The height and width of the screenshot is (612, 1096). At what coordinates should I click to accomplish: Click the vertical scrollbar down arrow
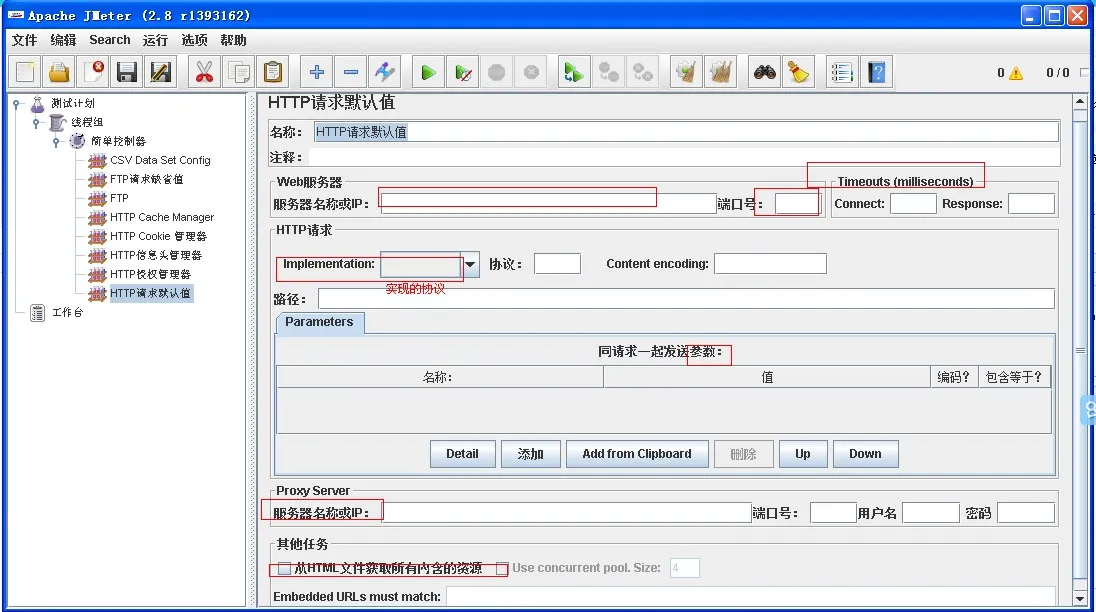[1080, 599]
